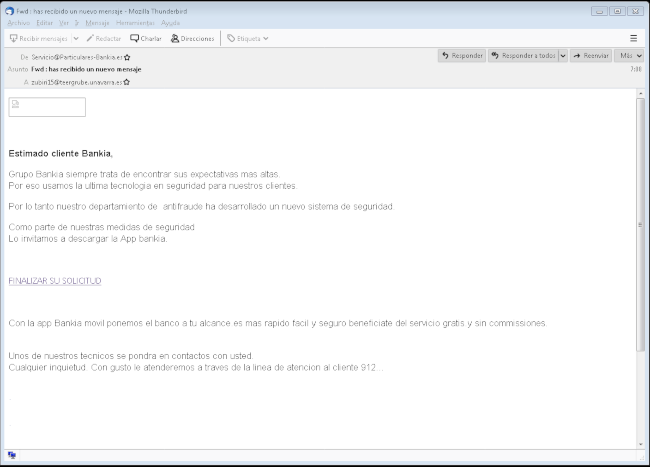Click the FINALIZAR SU SOLICITUD link
This screenshot has width=650, height=467.
(55, 281)
